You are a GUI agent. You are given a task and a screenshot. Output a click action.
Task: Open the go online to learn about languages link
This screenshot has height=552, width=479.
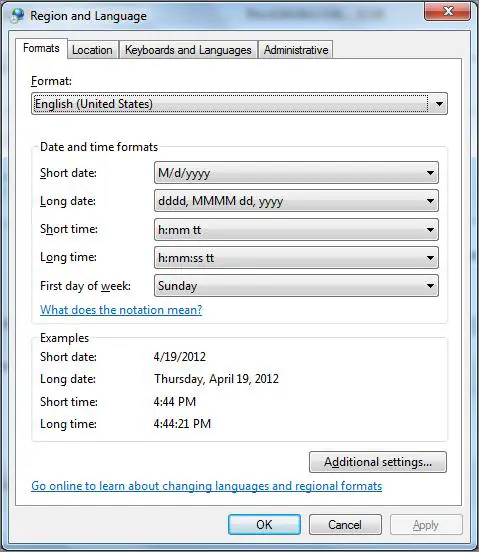coord(207,486)
